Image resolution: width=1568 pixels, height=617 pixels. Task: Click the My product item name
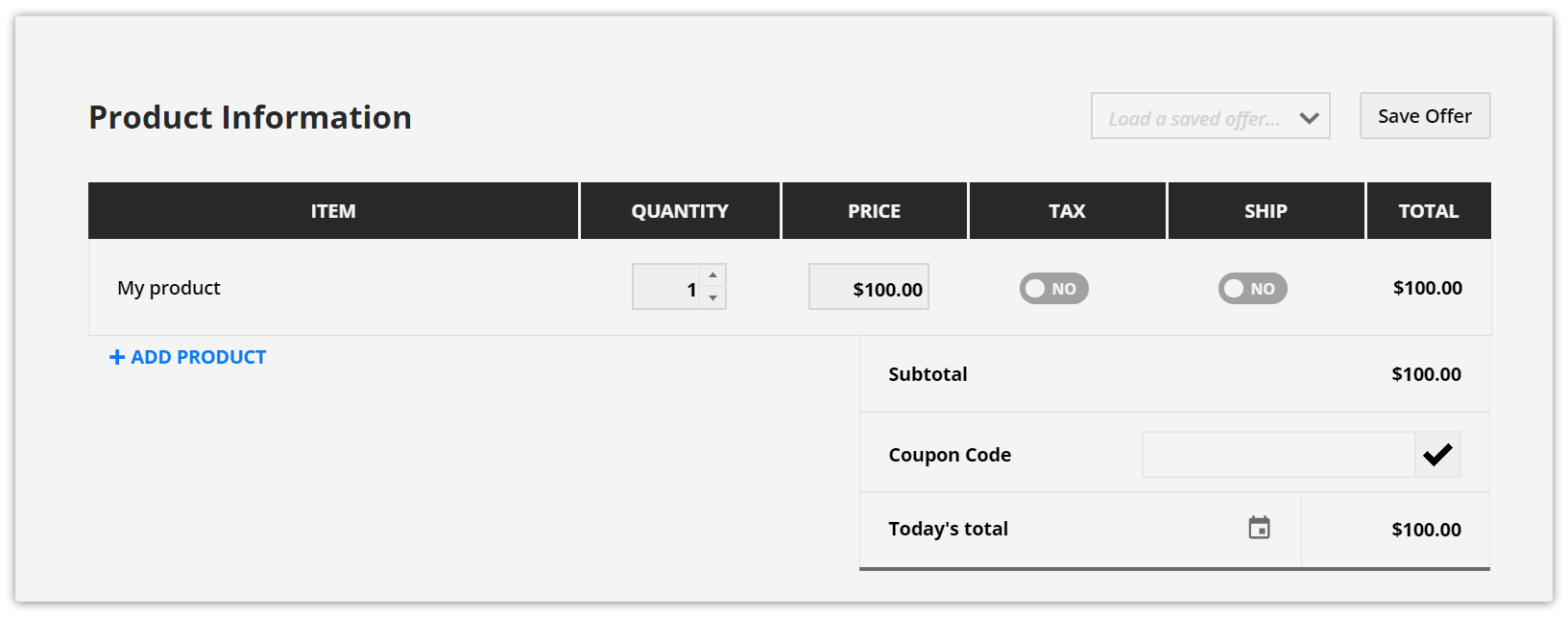(x=169, y=288)
